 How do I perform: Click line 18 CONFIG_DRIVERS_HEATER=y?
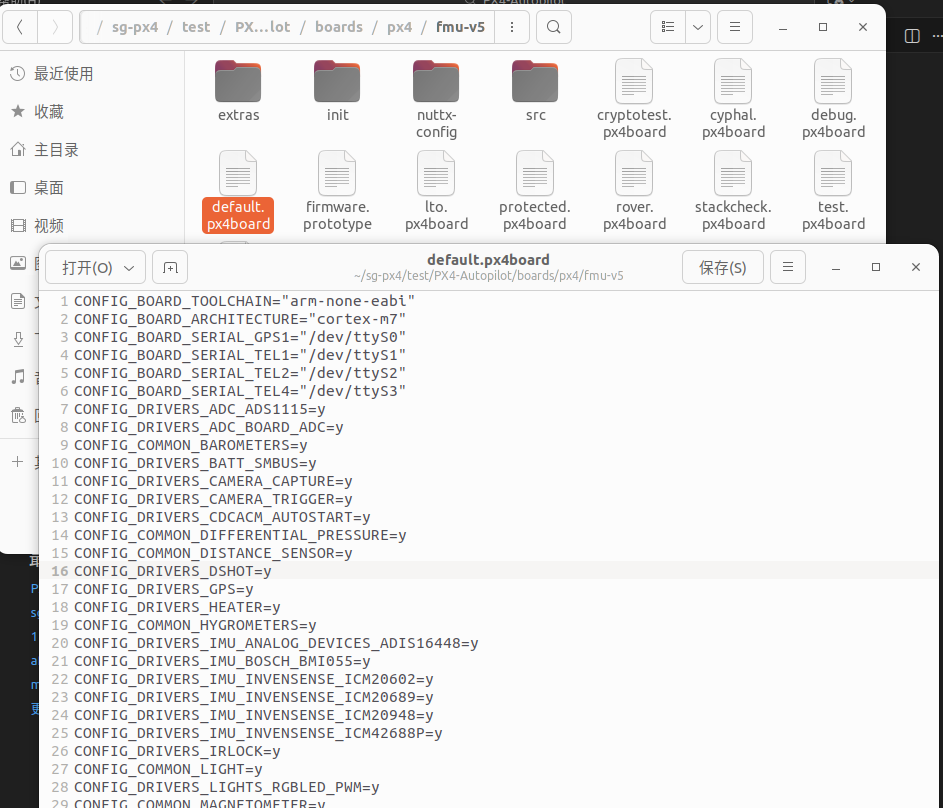[177, 607]
